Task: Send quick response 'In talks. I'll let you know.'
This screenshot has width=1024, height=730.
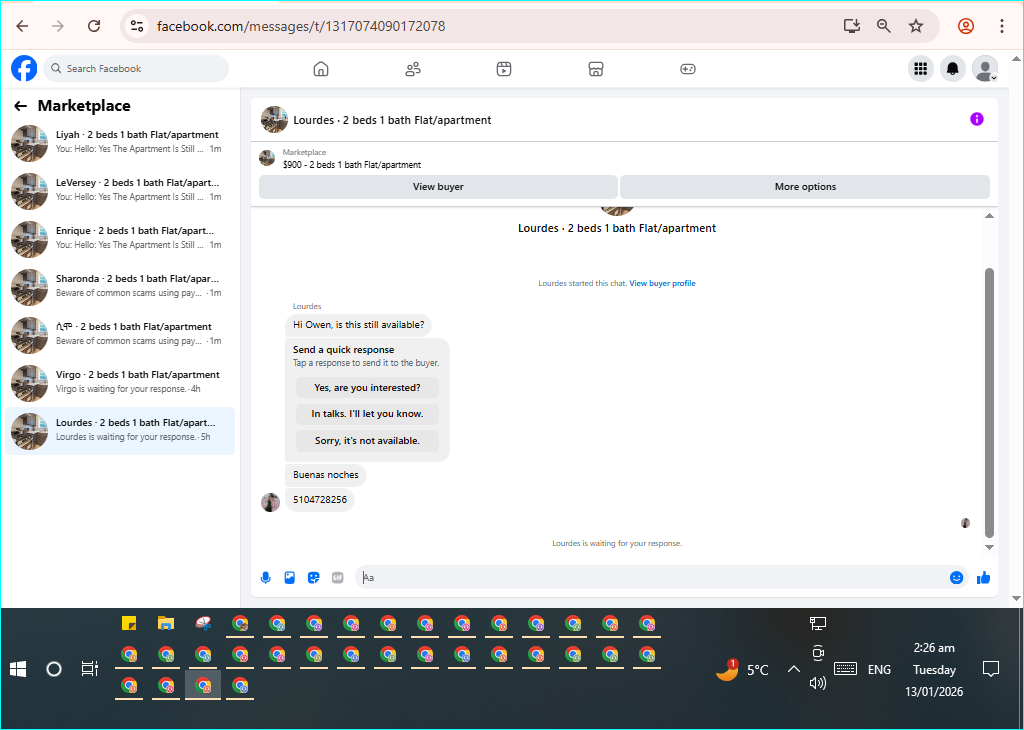Action: (367, 414)
